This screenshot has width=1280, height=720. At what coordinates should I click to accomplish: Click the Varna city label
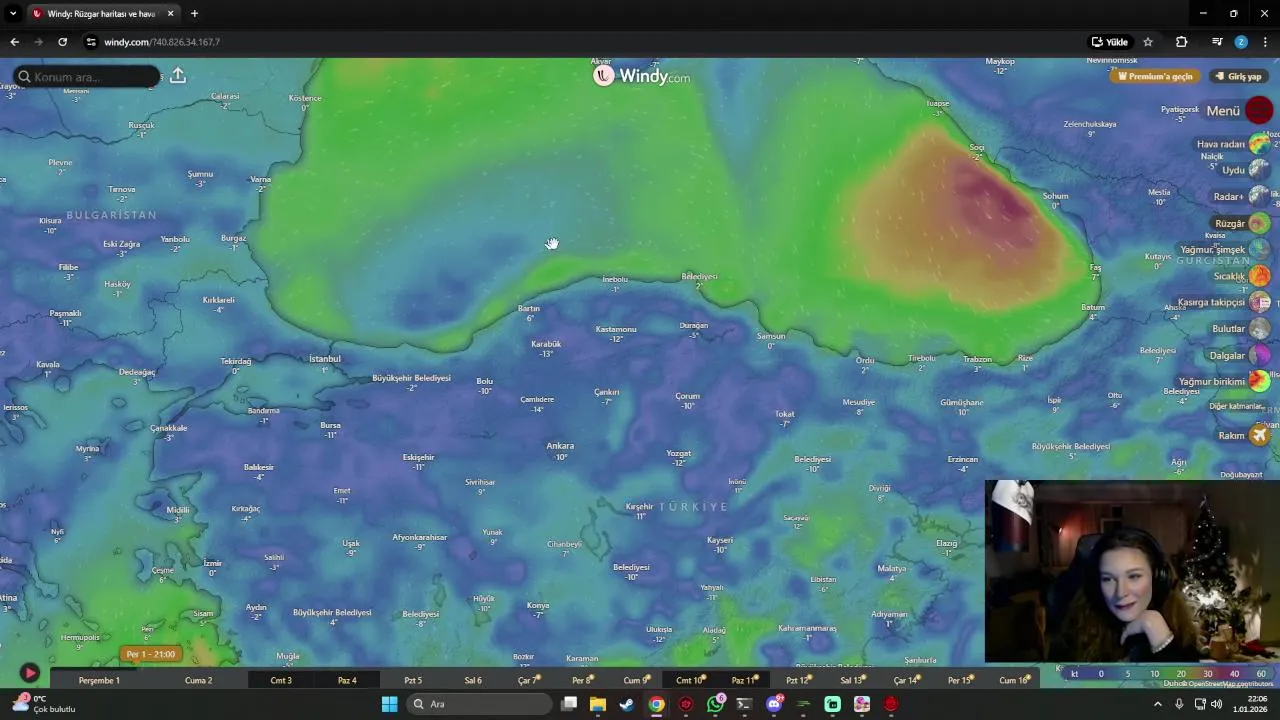point(260,179)
